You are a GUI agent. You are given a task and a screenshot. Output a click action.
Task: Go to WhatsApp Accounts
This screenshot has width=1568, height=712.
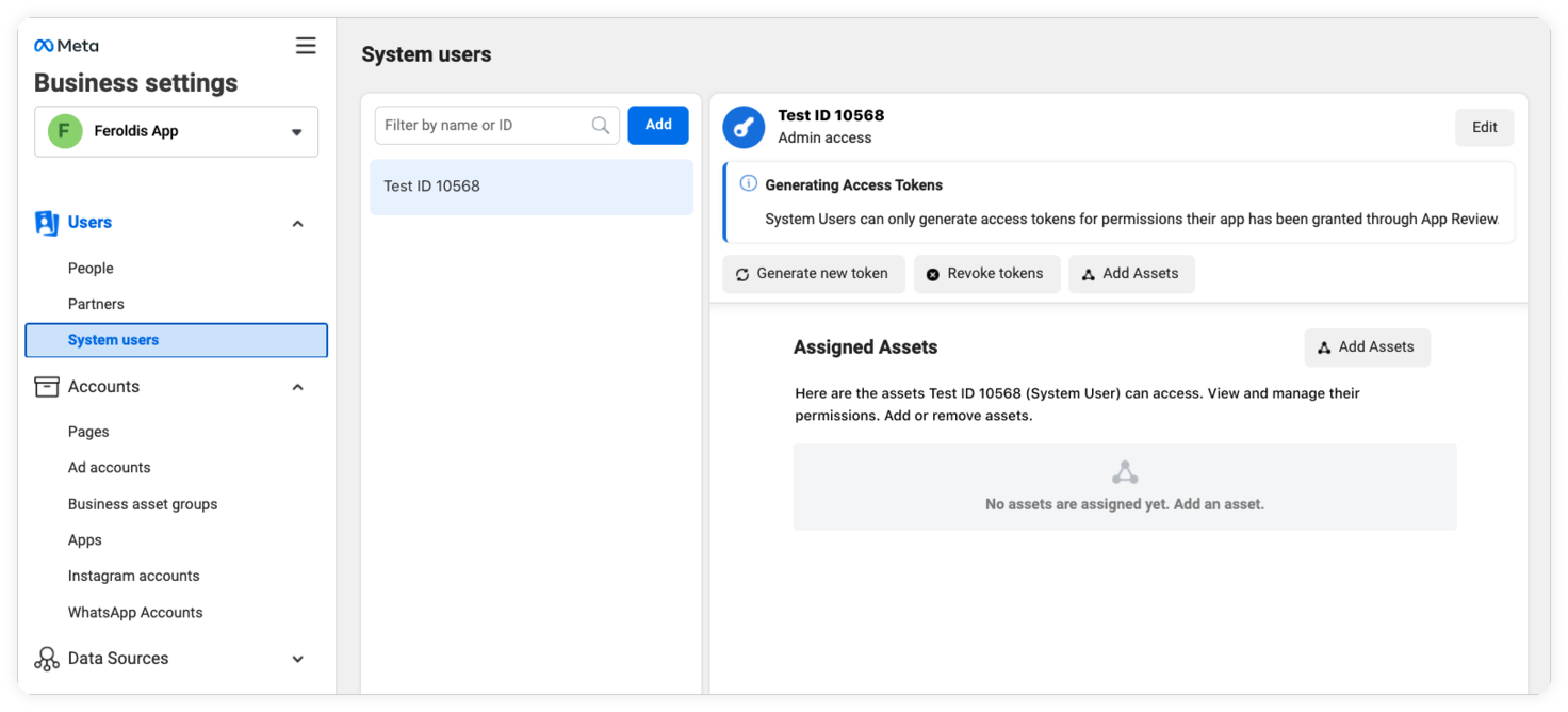coord(135,612)
